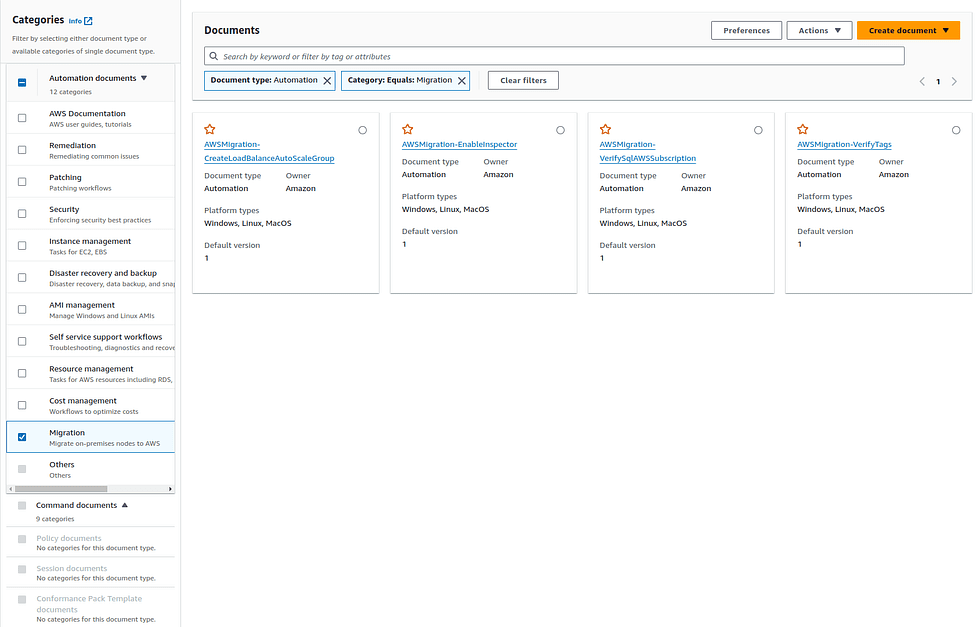Open the Categories Info external link icon
The width and height of the screenshot is (980, 627).
(x=88, y=21)
